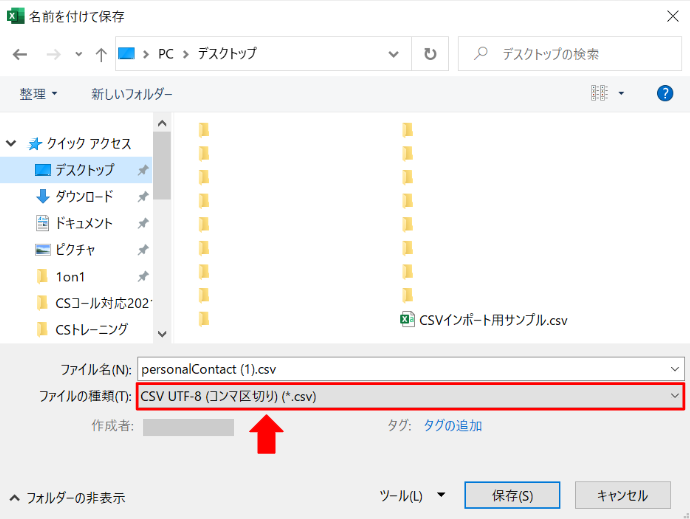Click the Excel icon of CSVインポート用サンプル.csv
The width and height of the screenshot is (690, 519).
point(407,319)
